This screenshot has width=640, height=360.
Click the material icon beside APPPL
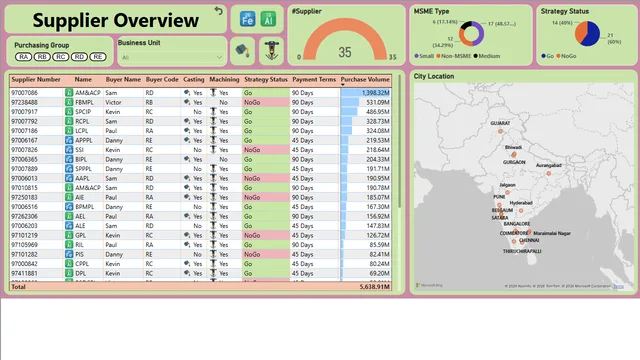(x=69, y=140)
